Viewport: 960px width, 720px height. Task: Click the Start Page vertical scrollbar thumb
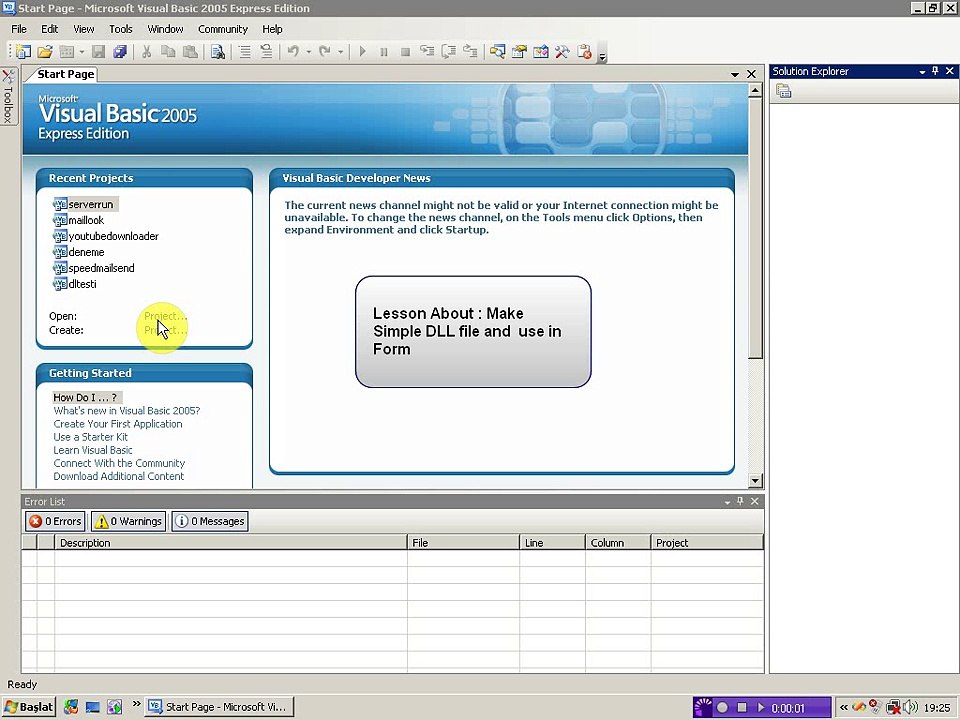(756, 228)
